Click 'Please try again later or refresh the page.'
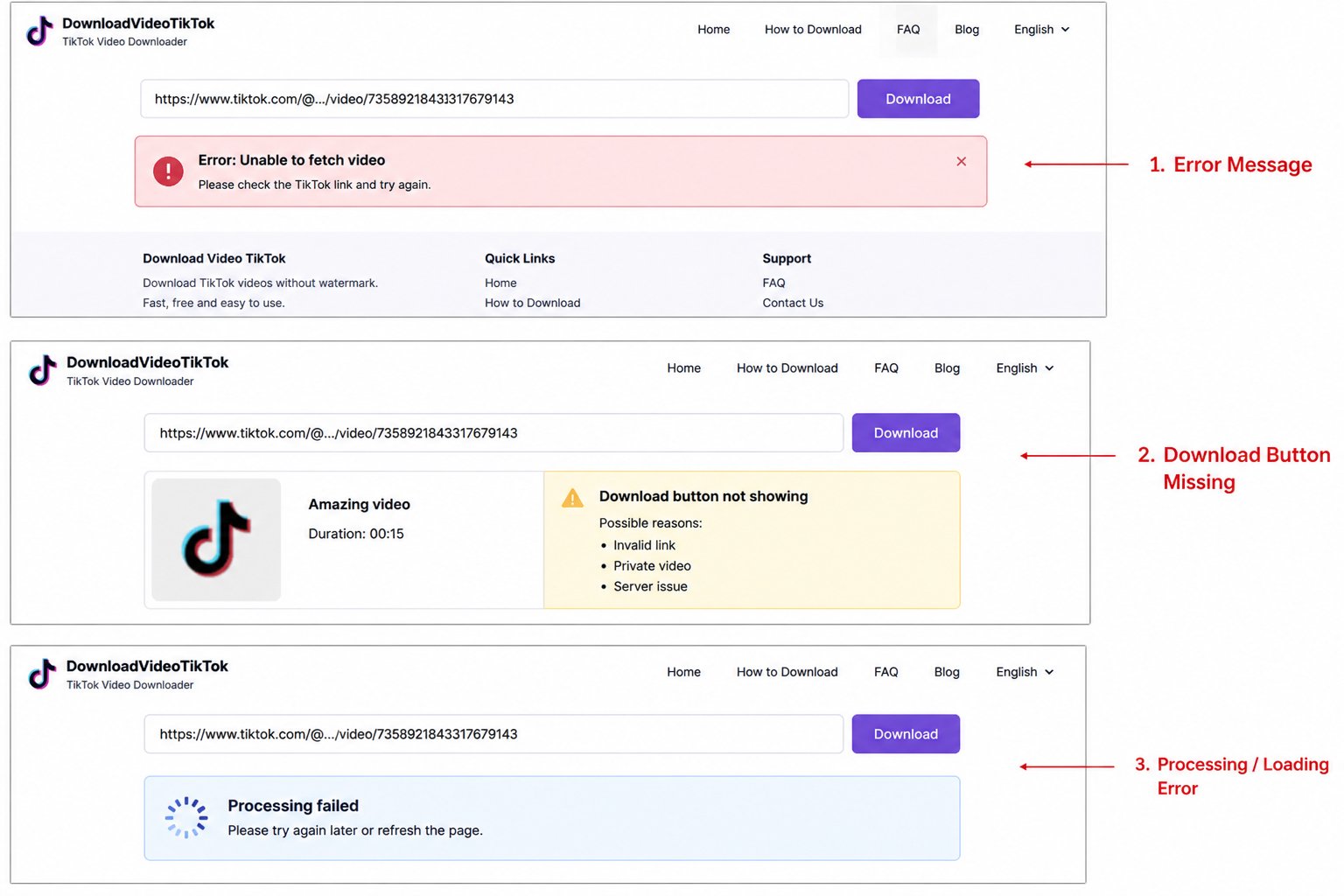This screenshot has width=1344, height=896. pos(355,830)
